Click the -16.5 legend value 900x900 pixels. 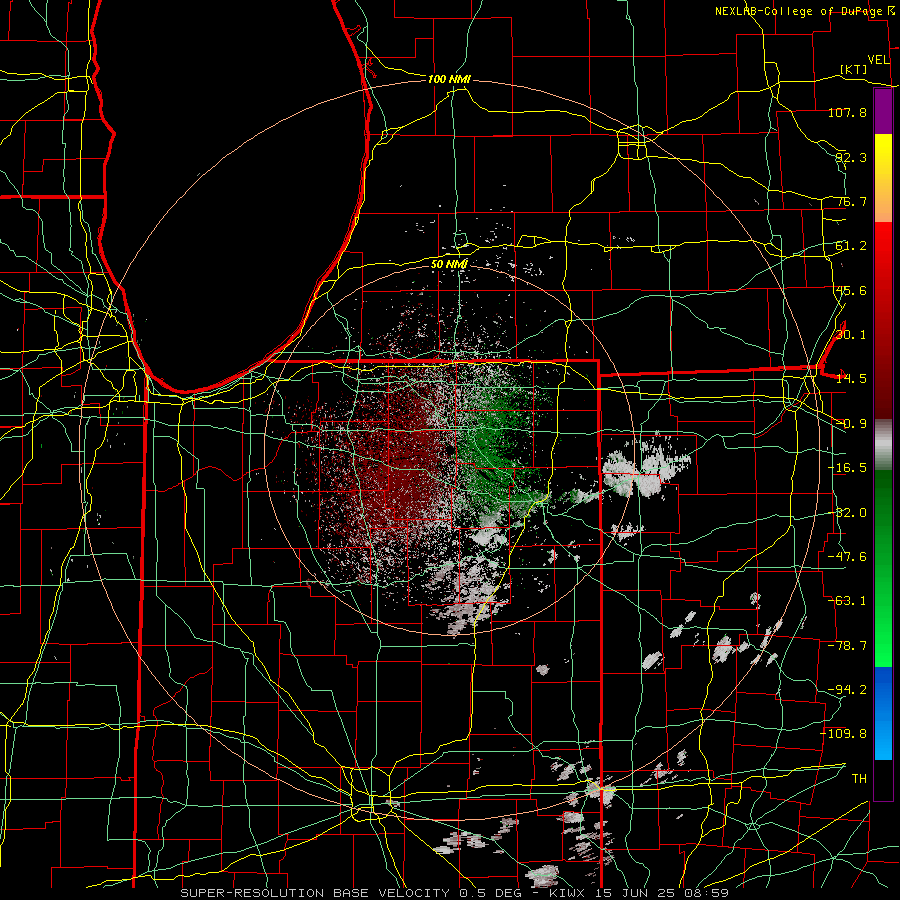point(847,468)
